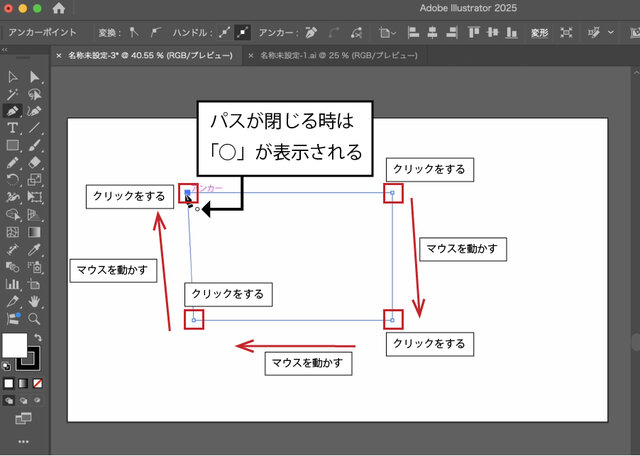640x456 pixels.
Task: Pick the Paintbrush tool
Action: pos(35,145)
